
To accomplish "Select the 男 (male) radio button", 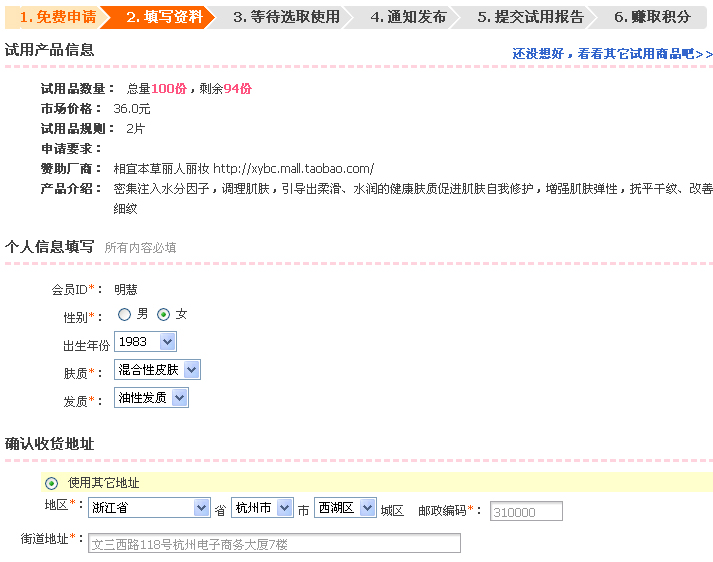I will tap(125, 314).
